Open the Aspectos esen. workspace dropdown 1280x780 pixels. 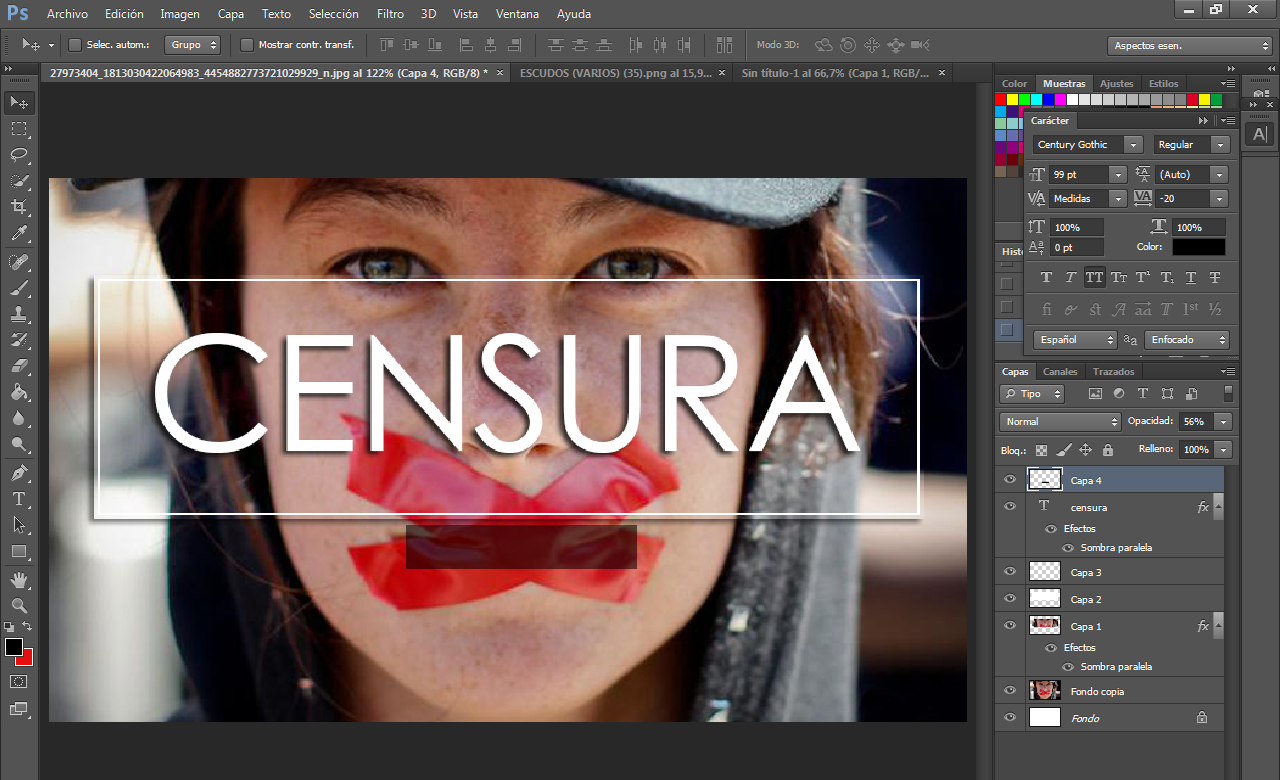(1189, 46)
